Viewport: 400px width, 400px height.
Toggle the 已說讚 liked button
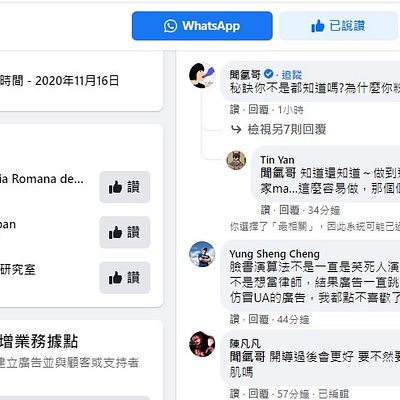click(x=339, y=26)
